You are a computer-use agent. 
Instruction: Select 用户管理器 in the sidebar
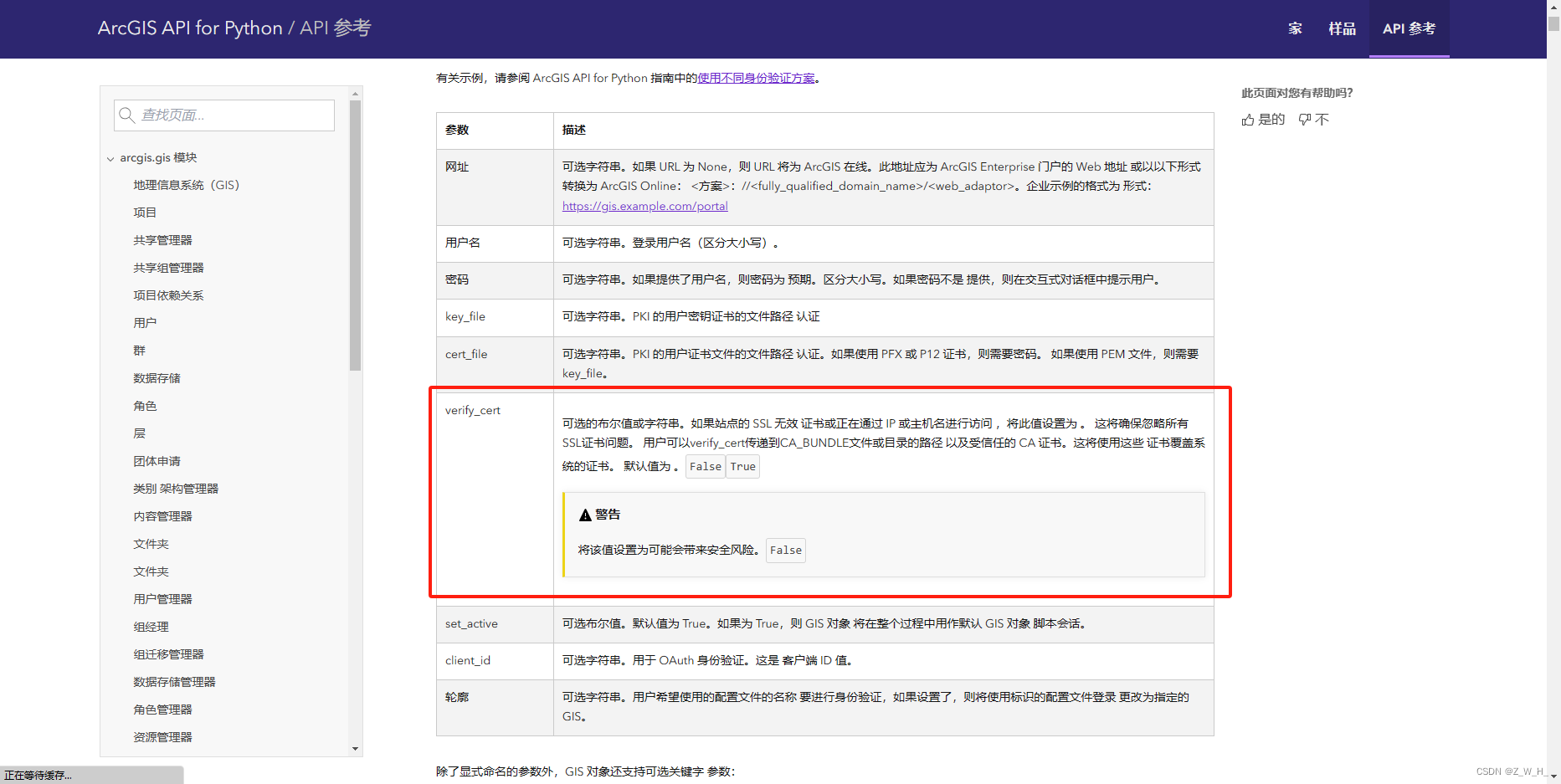click(163, 598)
